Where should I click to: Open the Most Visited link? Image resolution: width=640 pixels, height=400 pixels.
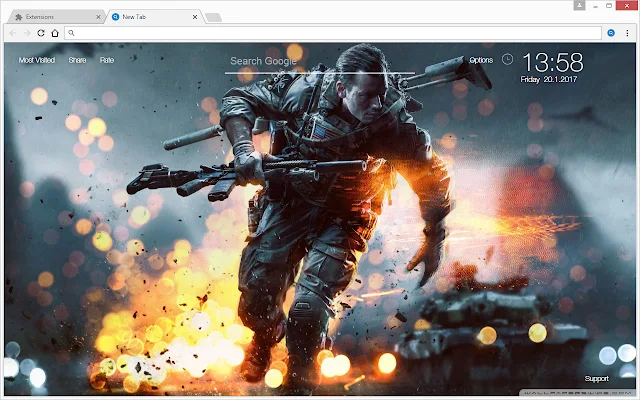pyautogui.click(x=37, y=60)
